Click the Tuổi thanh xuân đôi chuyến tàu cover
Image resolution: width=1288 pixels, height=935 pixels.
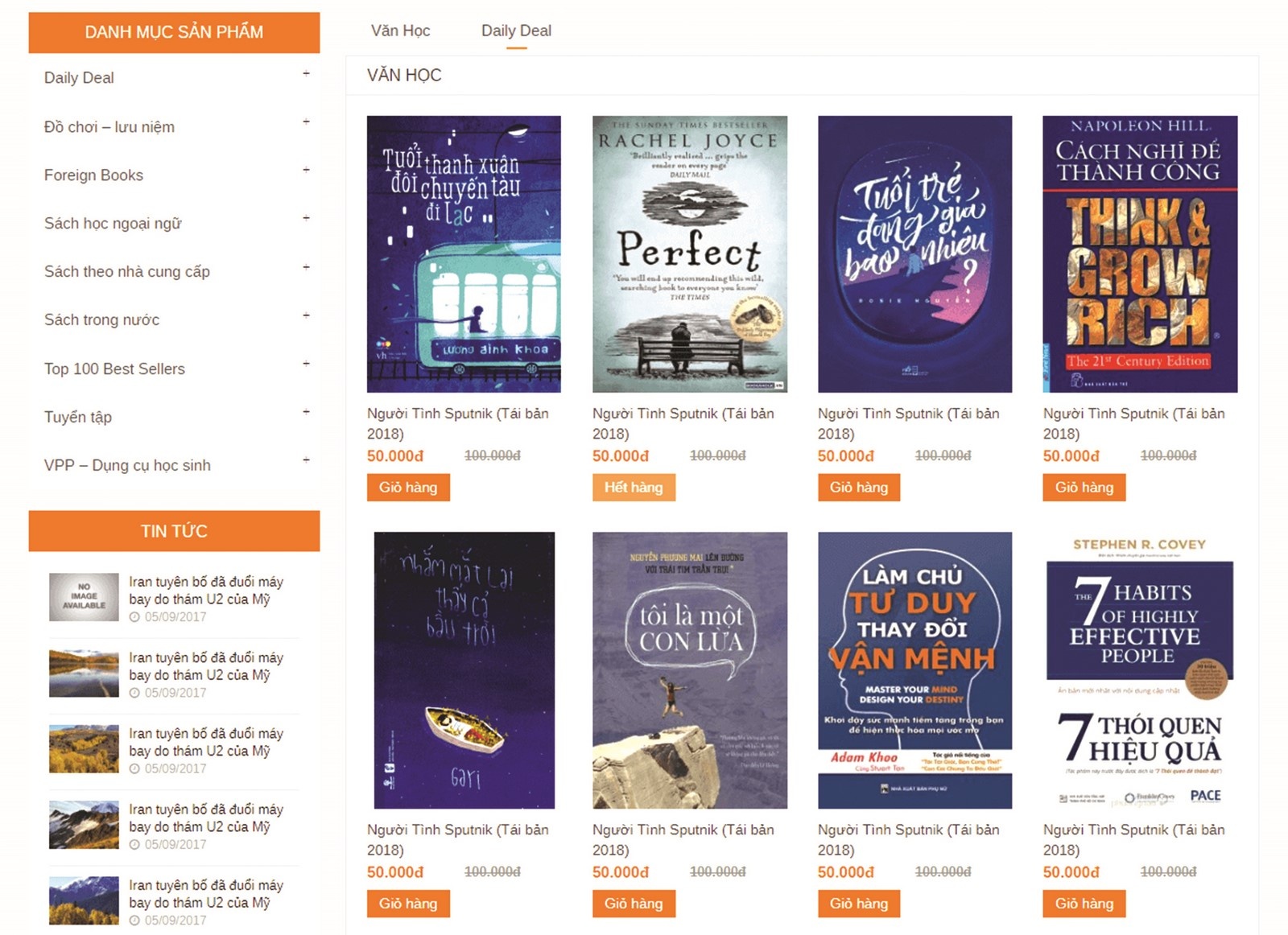pyautogui.click(x=464, y=254)
